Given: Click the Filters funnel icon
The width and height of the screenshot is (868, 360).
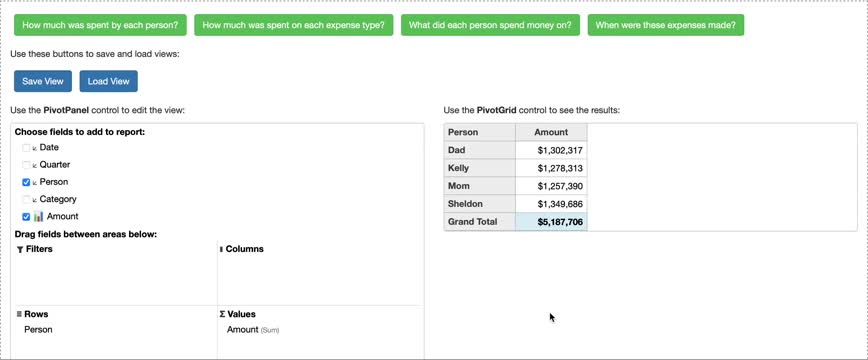Looking at the screenshot, I should [x=20, y=249].
